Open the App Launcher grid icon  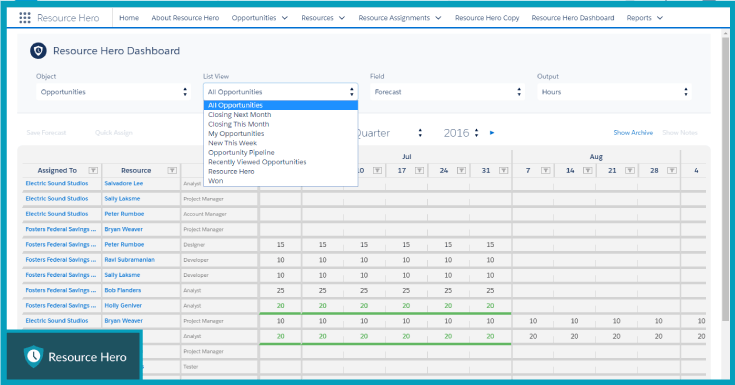tap(25, 18)
